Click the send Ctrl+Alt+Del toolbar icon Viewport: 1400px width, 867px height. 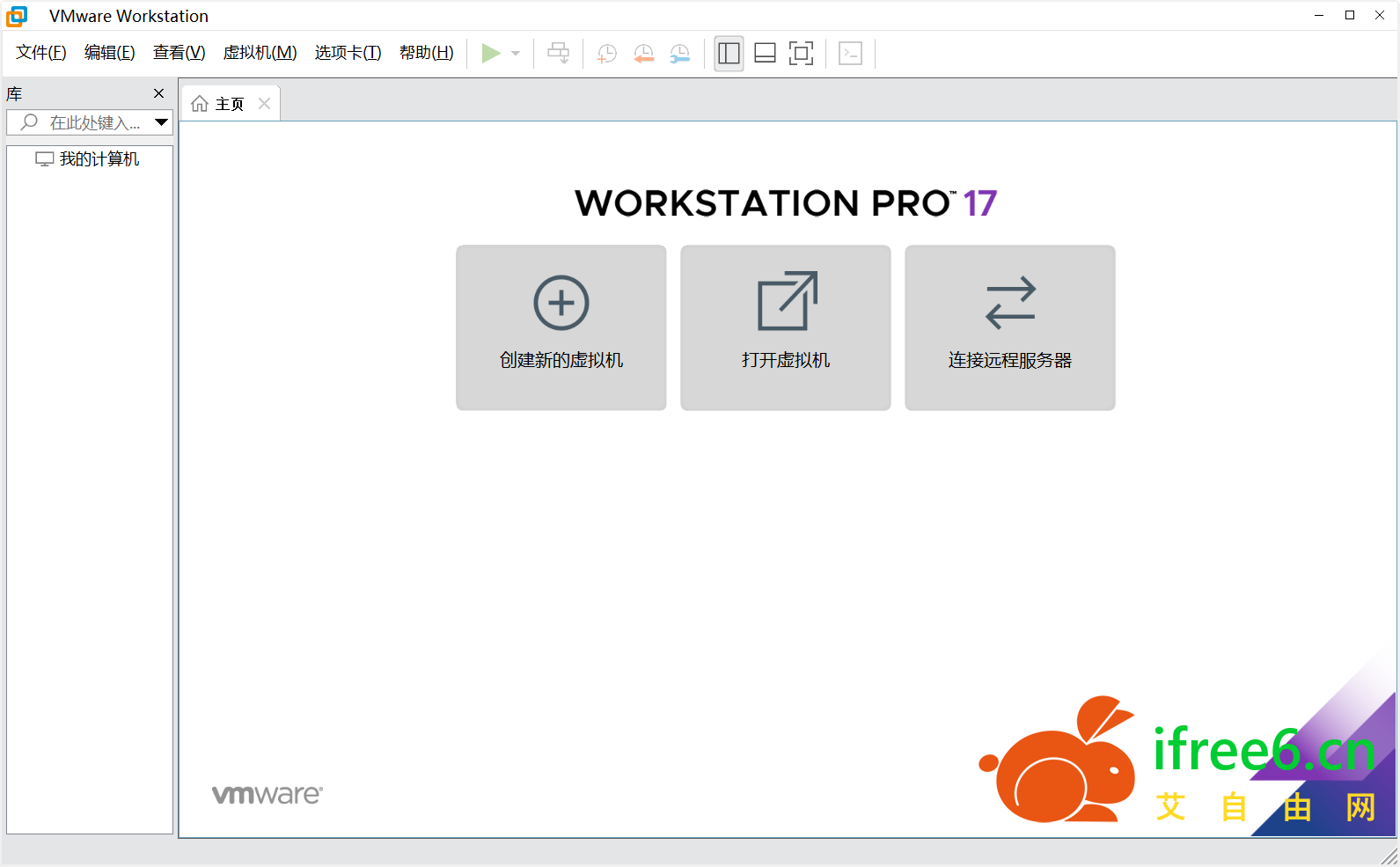pyautogui.click(x=558, y=54)
